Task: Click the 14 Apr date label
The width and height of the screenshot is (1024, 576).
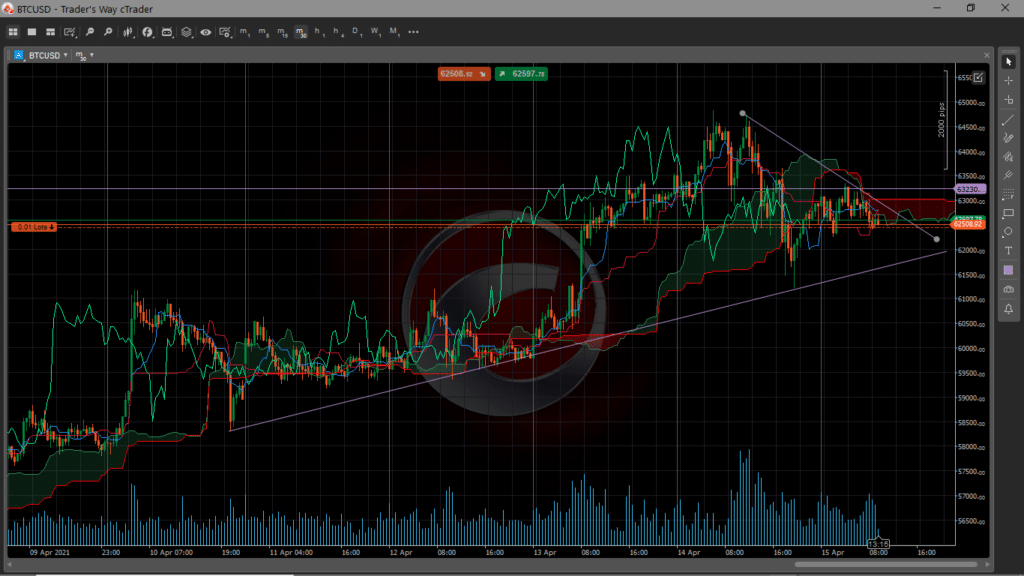Action: (688, 552)
